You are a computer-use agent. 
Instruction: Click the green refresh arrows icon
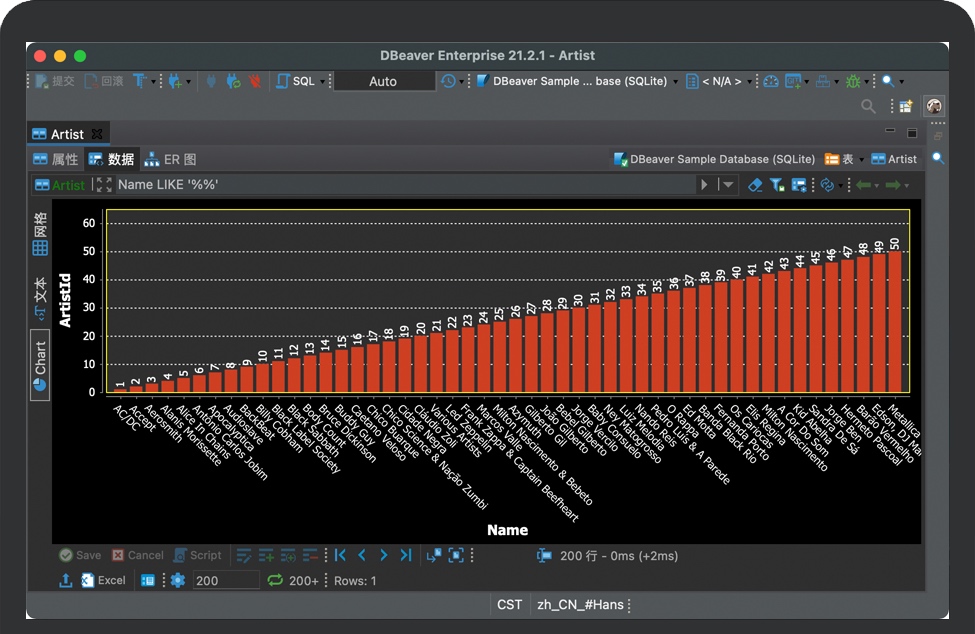(275, 580)
